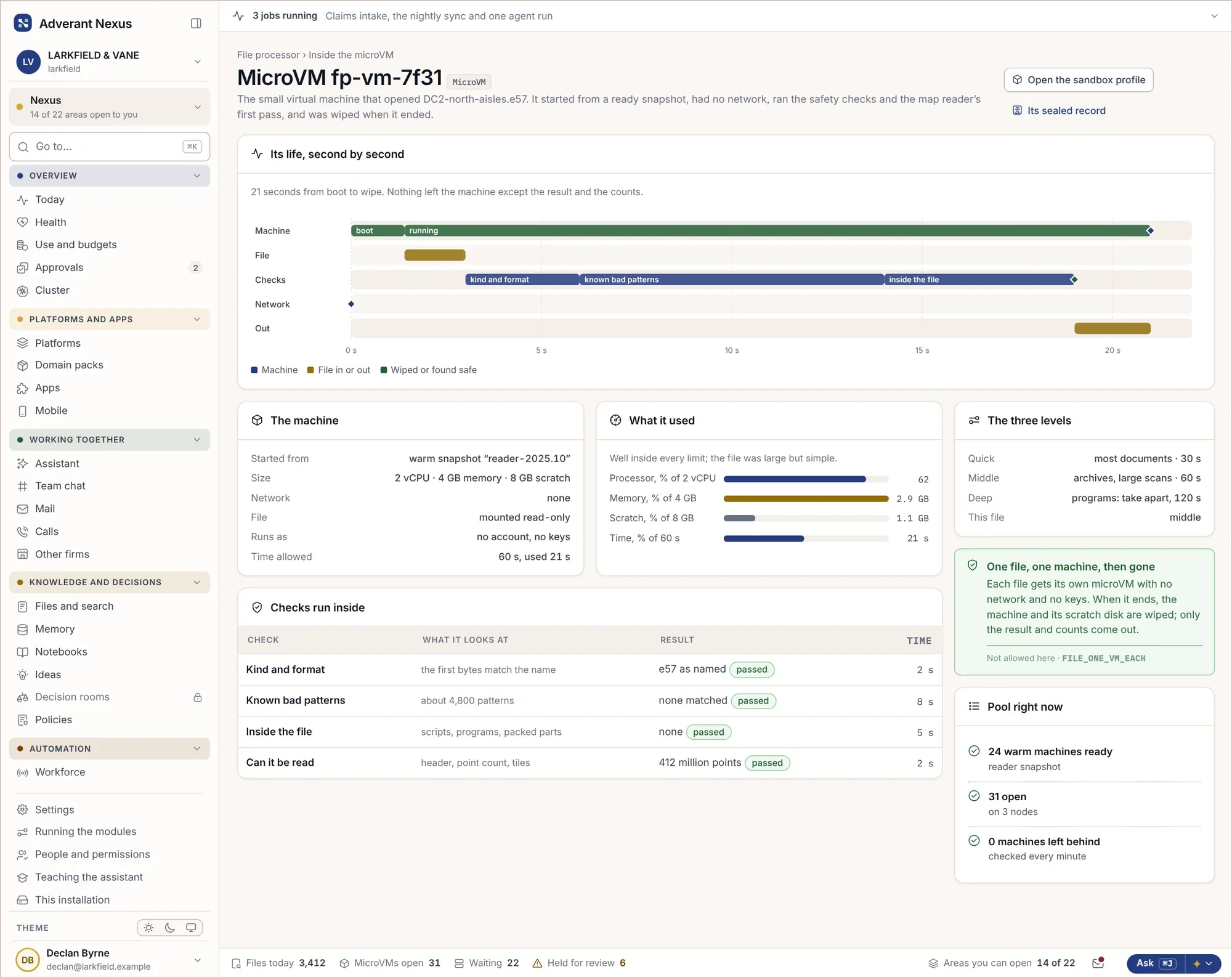Go to Approvals in sidebar
The width and height of the screenshot is (1232, 977).
pyautogui.click(x=110, y=268)
